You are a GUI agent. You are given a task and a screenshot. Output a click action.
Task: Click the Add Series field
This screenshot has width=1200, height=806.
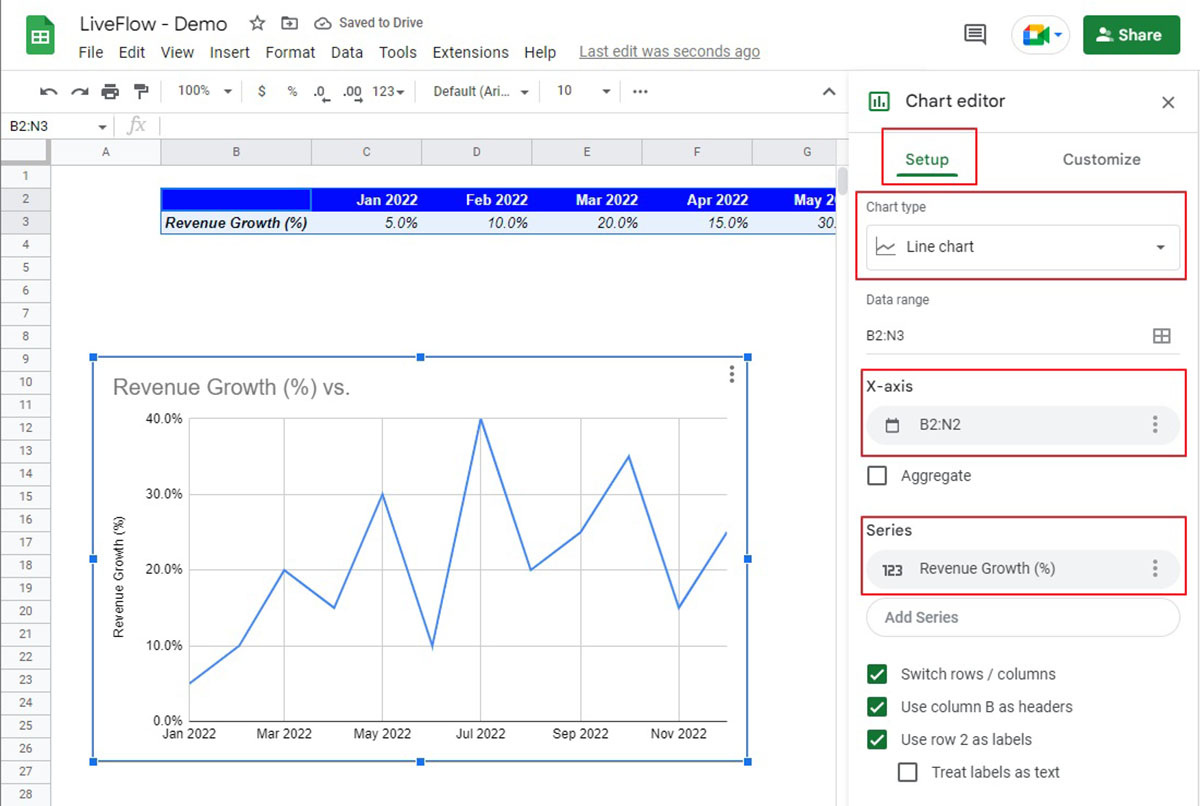1022,617
